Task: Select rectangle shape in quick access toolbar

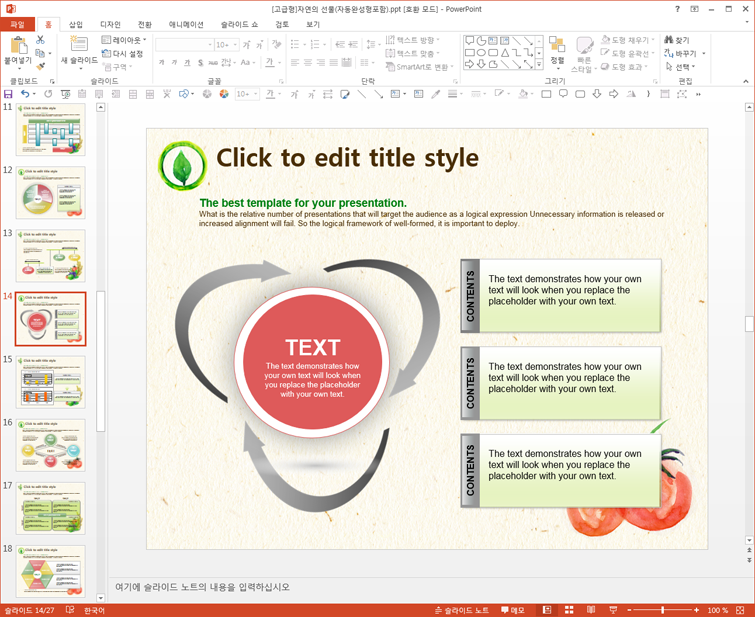Action: click(546, 94)
